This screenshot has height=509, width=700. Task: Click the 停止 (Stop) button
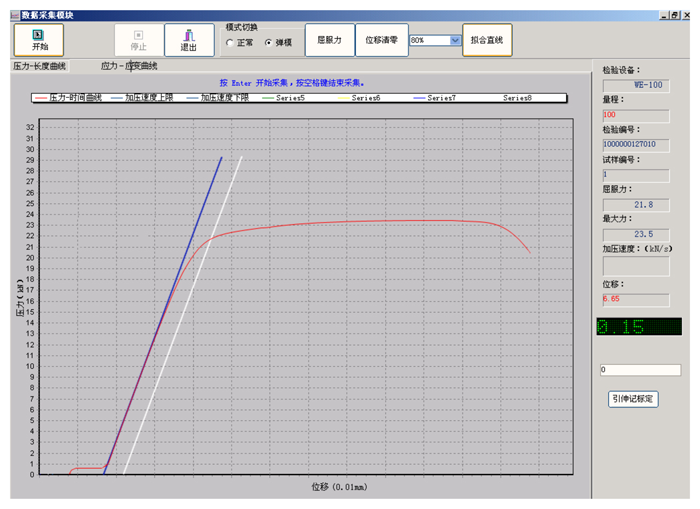click(138, 40)
